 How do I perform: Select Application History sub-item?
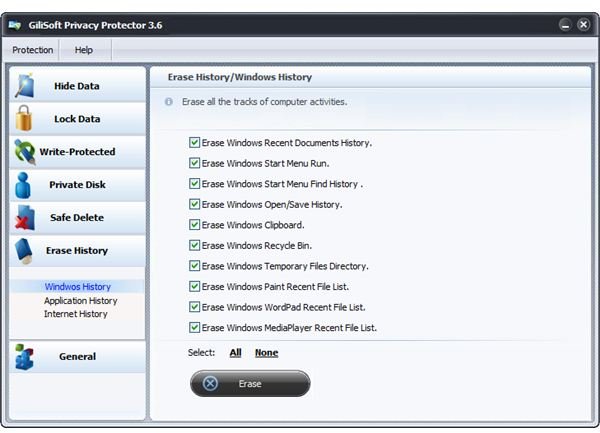point(81,301)
